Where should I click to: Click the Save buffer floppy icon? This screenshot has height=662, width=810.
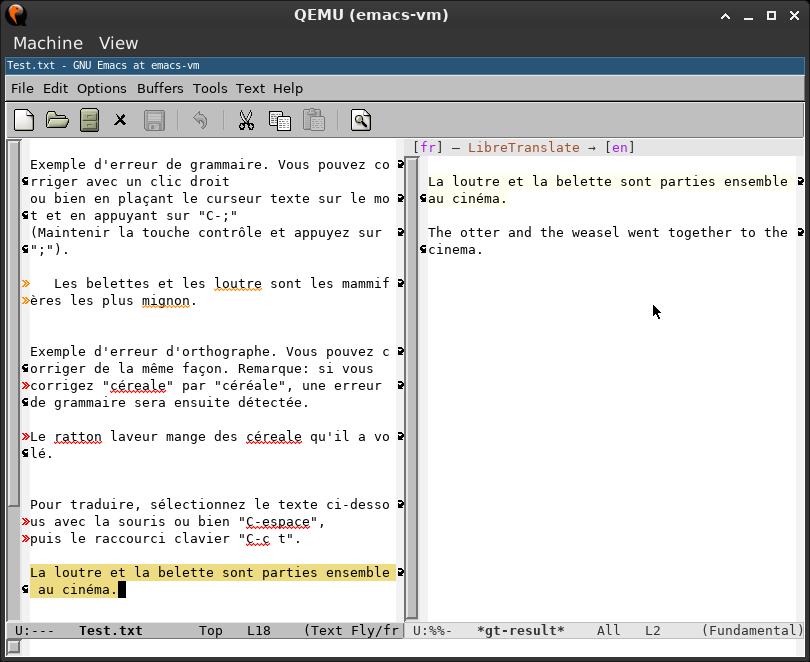coord(154,121)
